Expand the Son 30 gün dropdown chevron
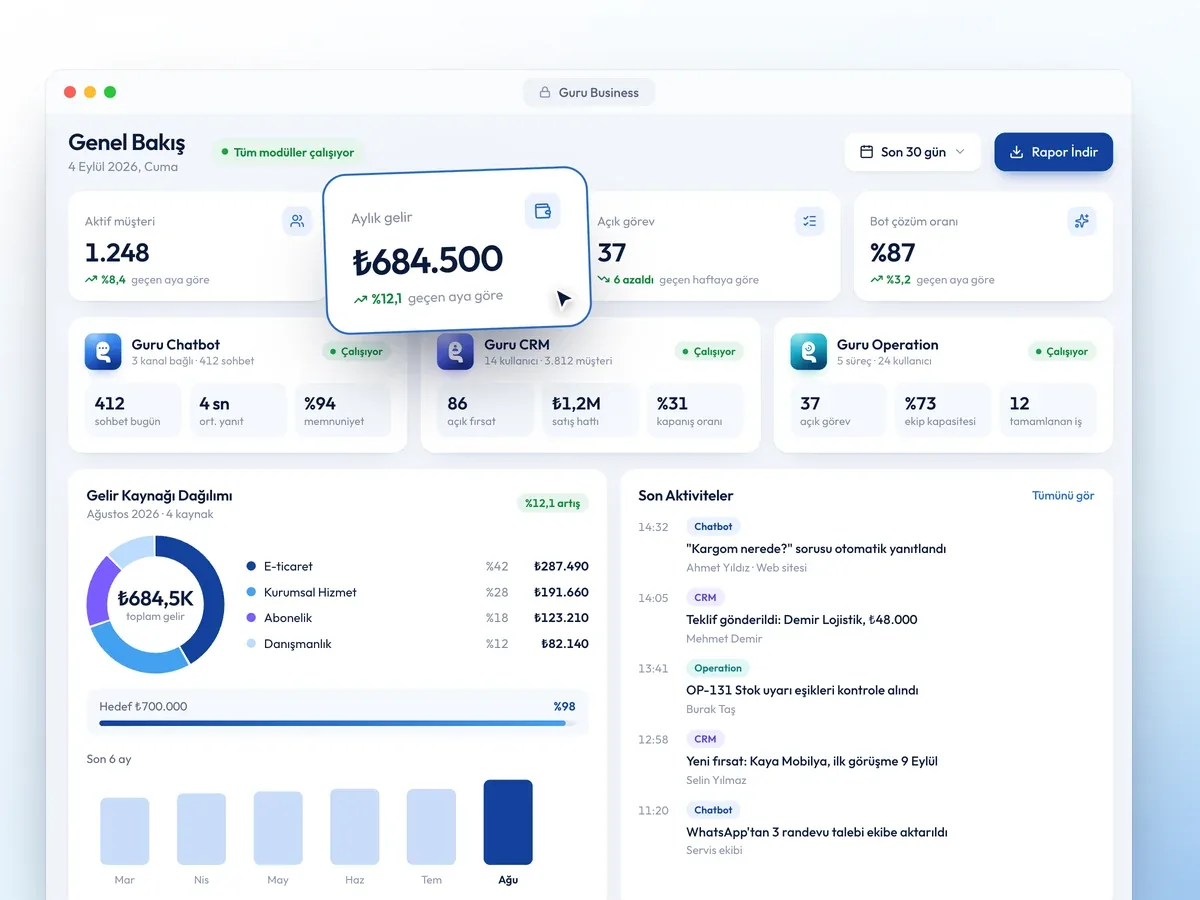Viewport: 1200px width, 900px height. (960, 152)
